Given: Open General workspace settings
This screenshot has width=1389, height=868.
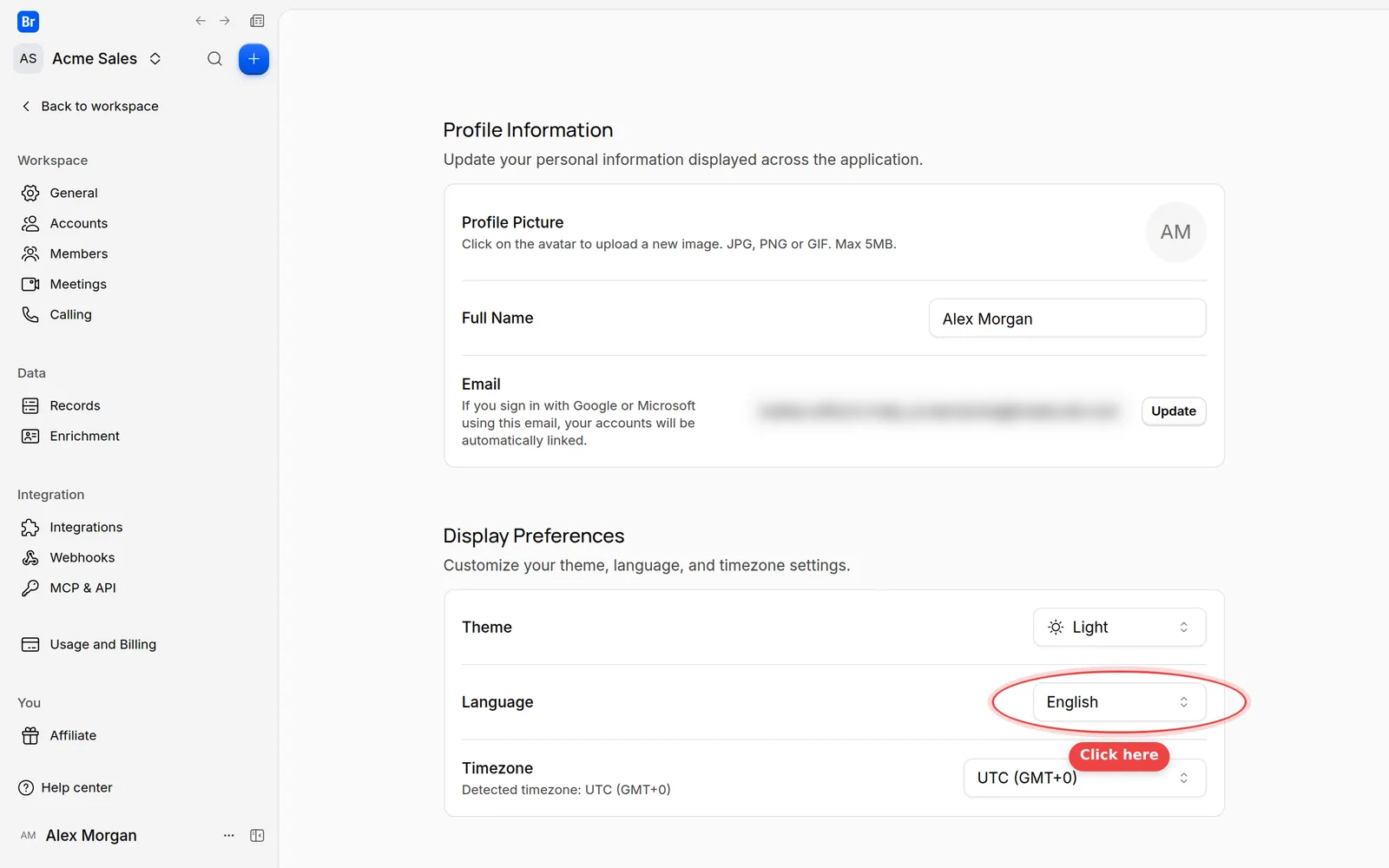Looking at the screenshot, I should point(74,193).
